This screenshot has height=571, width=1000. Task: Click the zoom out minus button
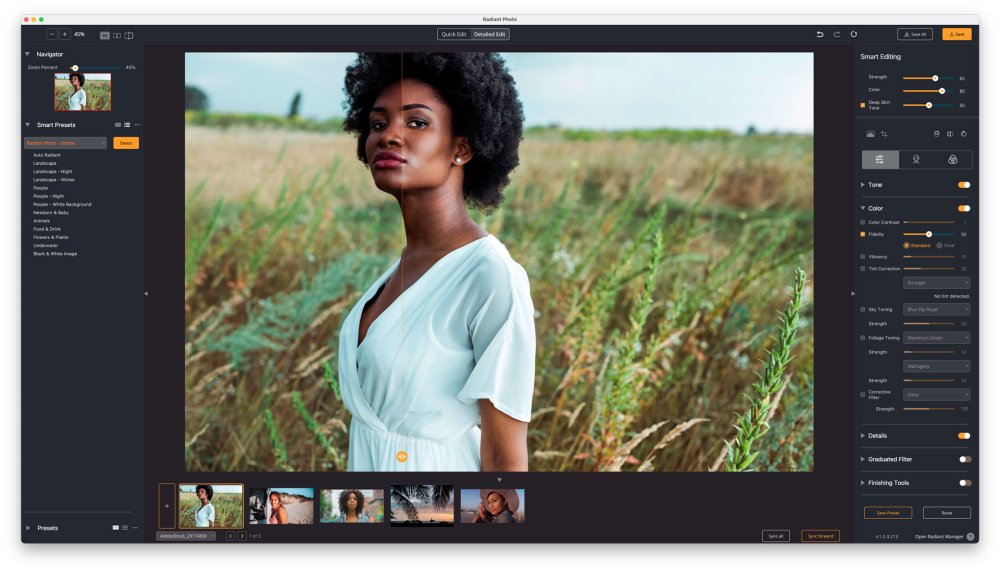pos(52,34)
